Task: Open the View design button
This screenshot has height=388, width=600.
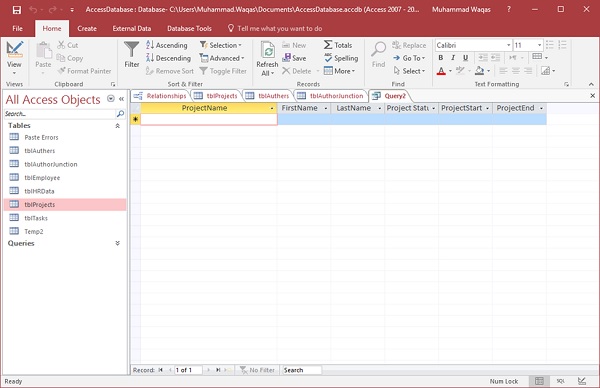Action: pyautogui.click(x=14, y=57)
